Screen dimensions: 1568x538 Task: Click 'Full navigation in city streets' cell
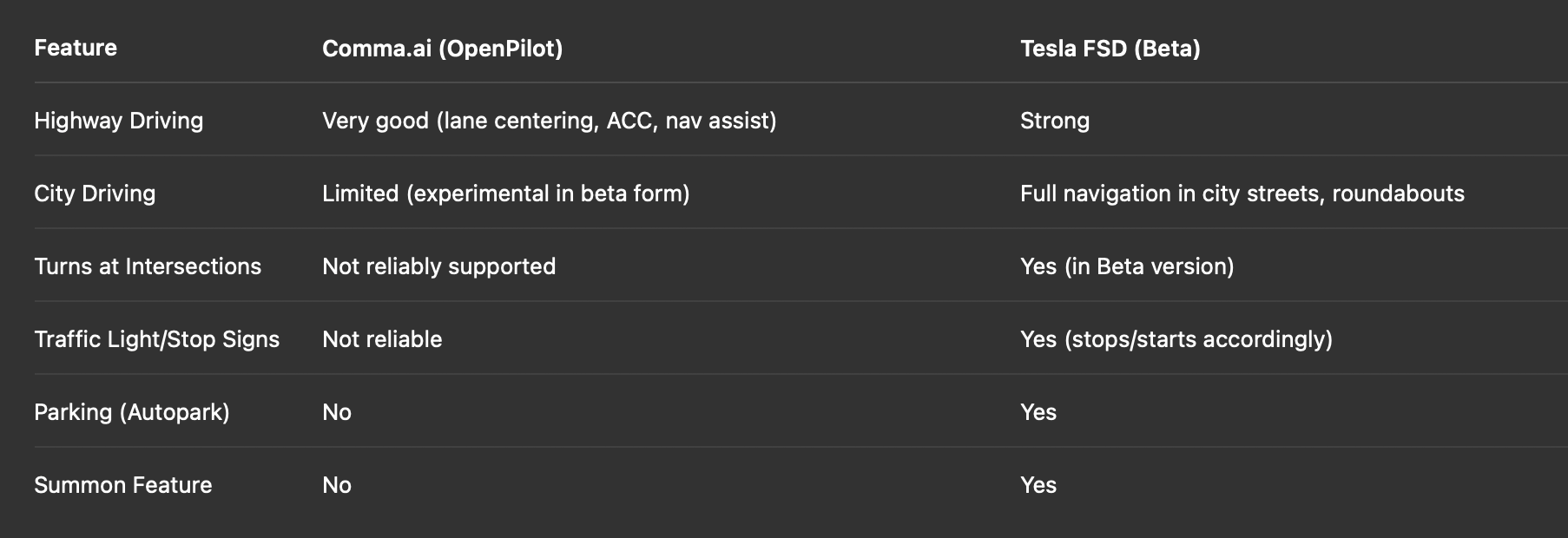(x=1242, y=194)
